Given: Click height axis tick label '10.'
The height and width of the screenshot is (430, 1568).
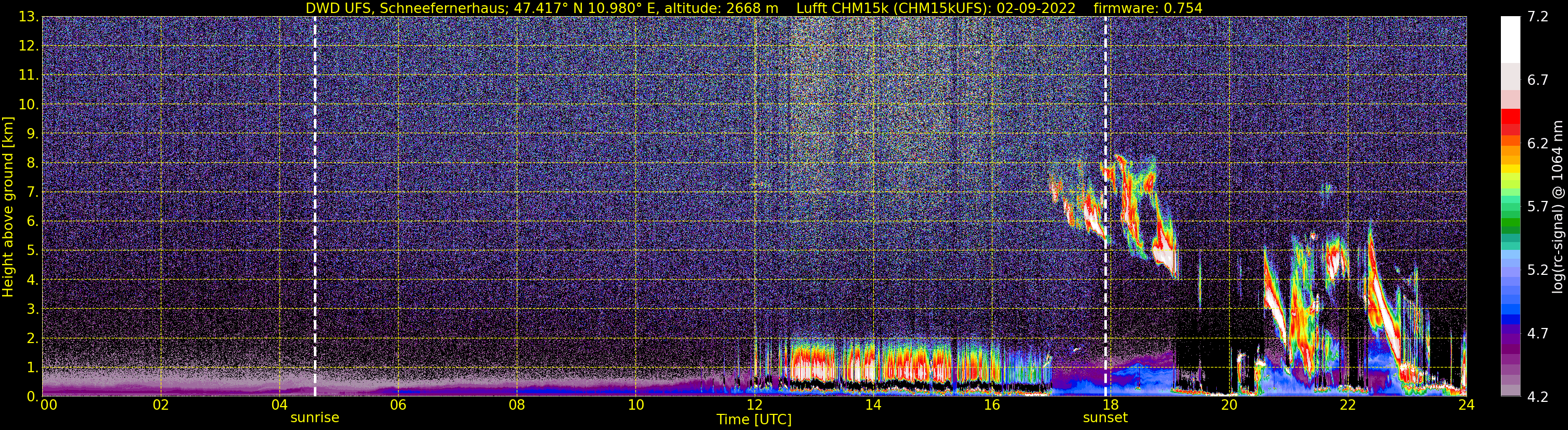Looking at the screenshot, I should pos(29,105).
